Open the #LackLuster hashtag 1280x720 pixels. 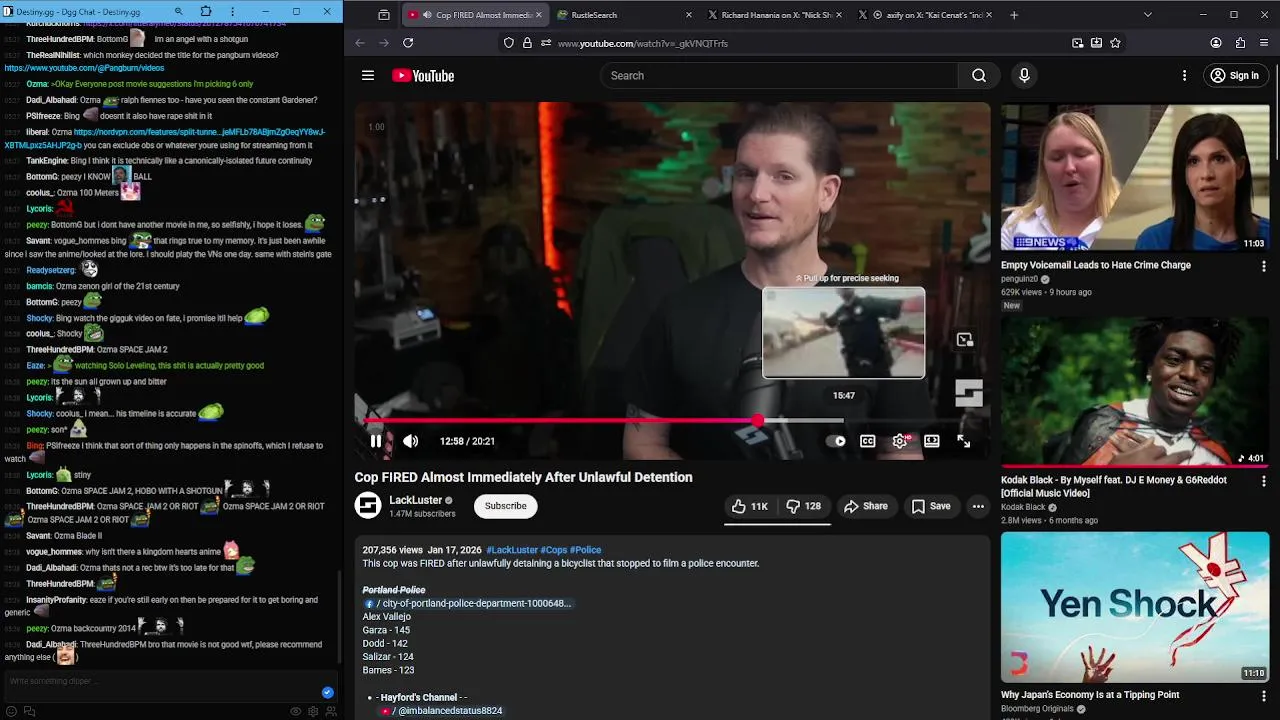511,550
